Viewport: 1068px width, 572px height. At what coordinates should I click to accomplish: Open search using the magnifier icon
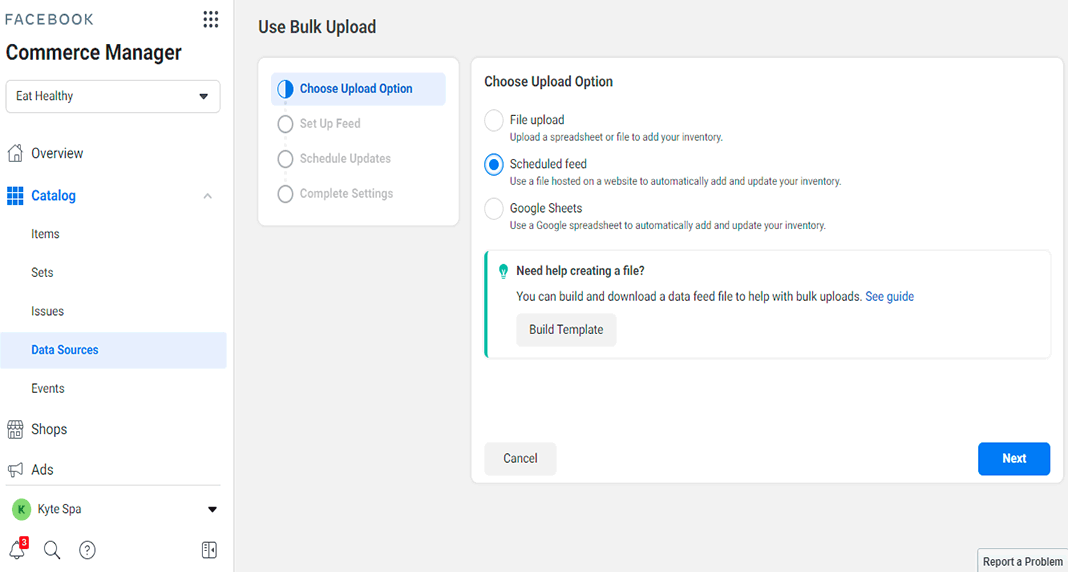[x=52, y=550]
